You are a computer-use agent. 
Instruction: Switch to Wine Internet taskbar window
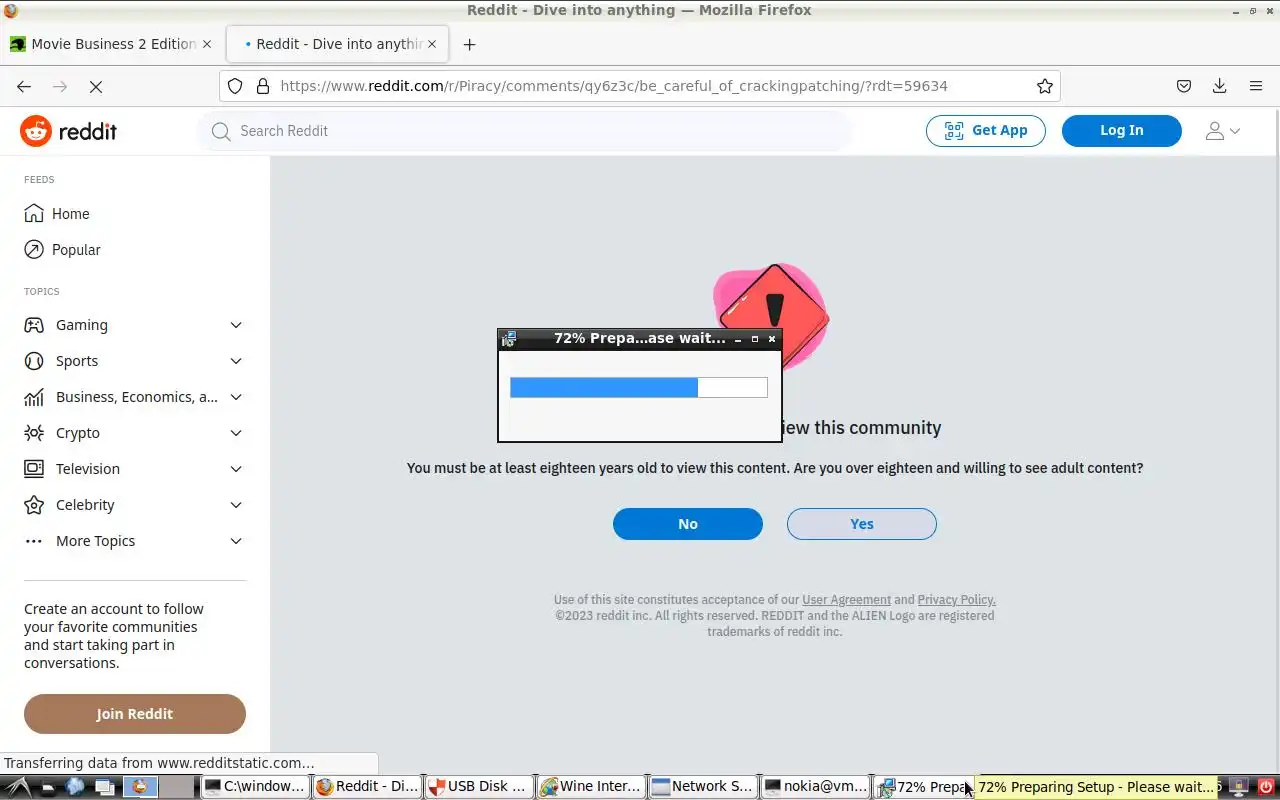click(x=591, y=787)
